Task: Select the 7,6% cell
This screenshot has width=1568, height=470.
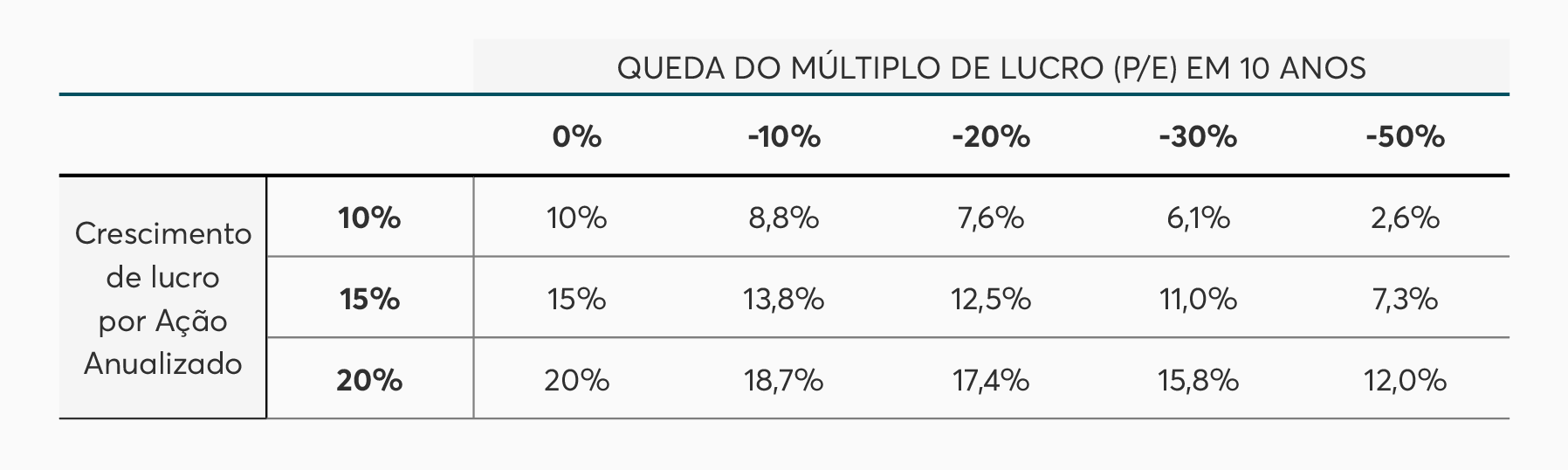Action: pos(991,218)
